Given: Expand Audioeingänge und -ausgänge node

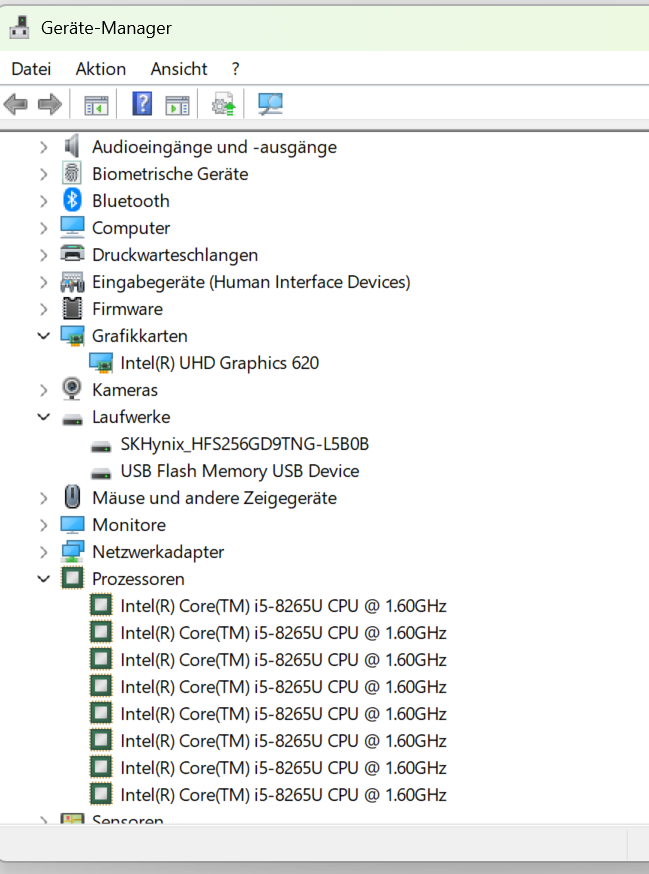Looking at the screenshot, I should (43, 147).
